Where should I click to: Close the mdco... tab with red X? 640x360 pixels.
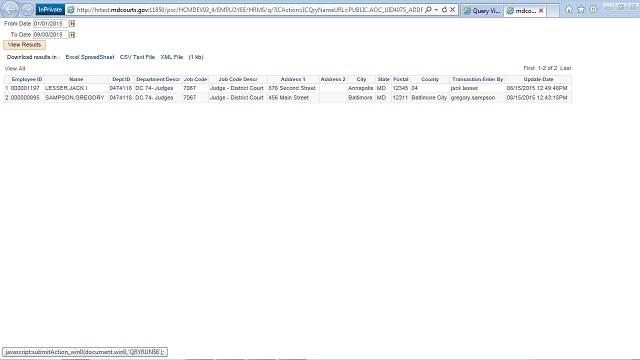click(541, 11)
